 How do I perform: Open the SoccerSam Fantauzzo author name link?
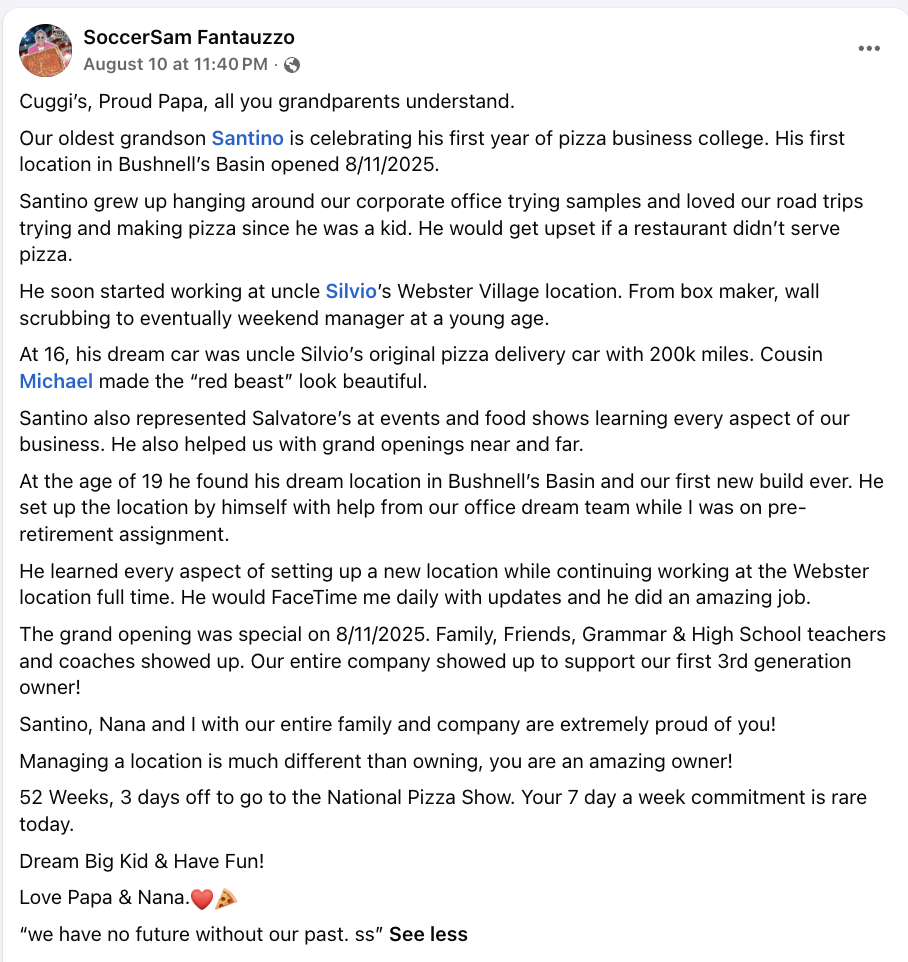click(x=189, y=37)
